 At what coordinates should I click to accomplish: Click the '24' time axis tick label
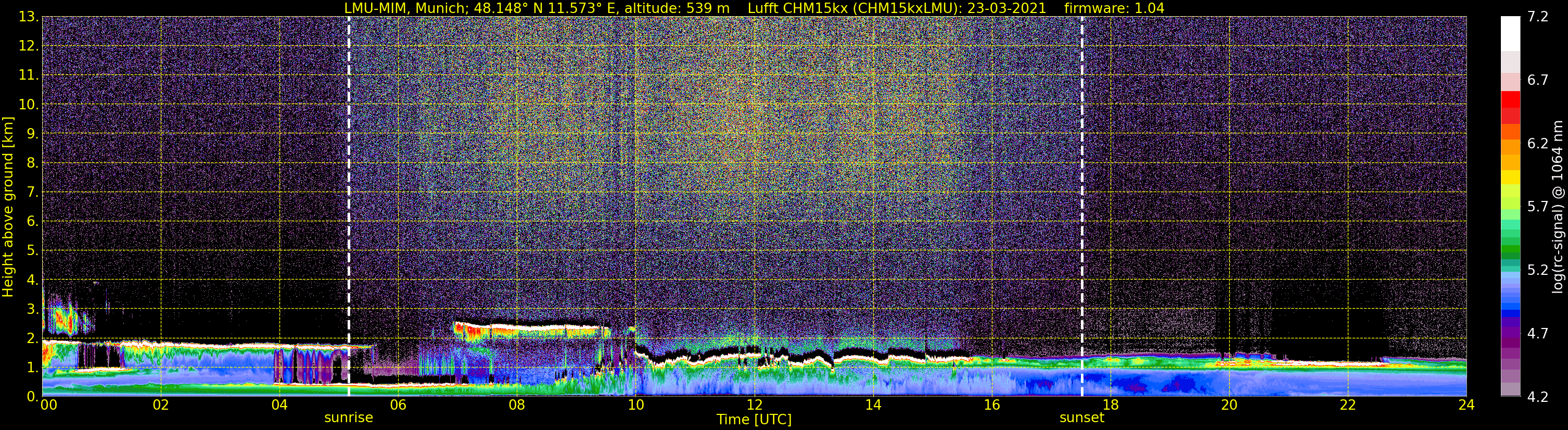tap(1467, 405)
